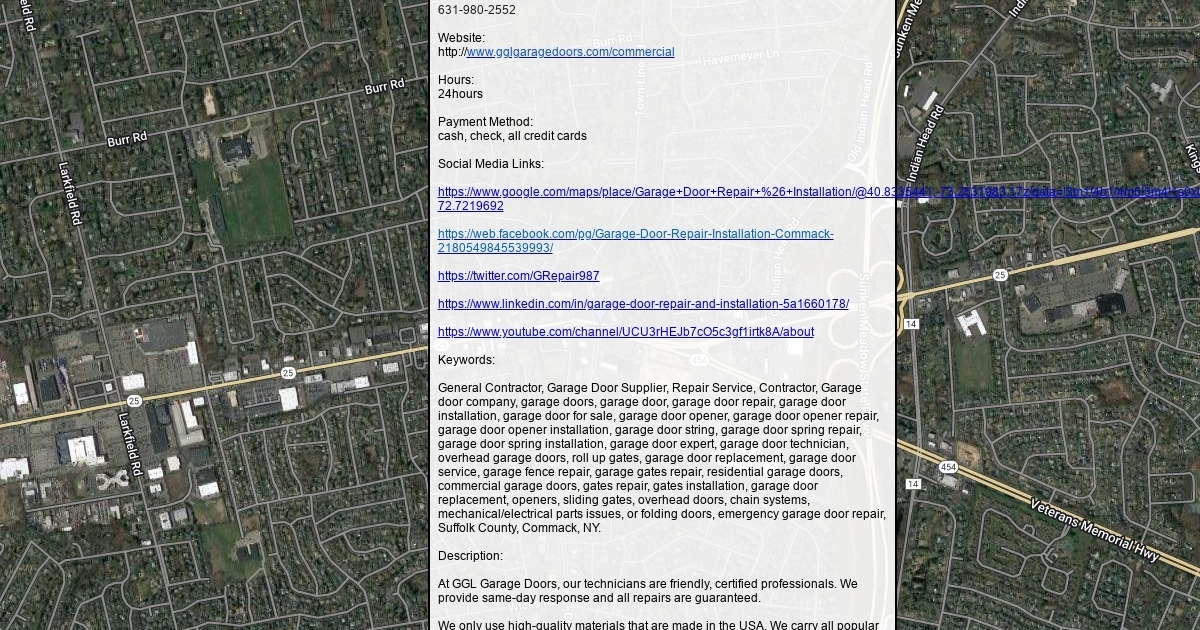This screenshot has width=1200, height=630.
Task: Click the Route 25 shield near Larkfield Rd
Action: click(288, 373)
